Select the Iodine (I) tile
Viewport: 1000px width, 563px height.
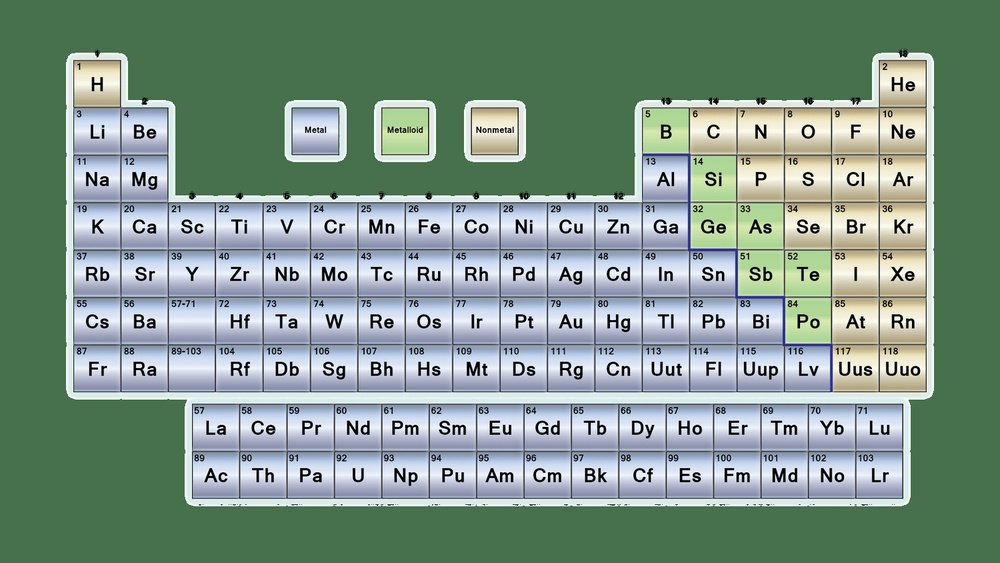pos(855,273)
